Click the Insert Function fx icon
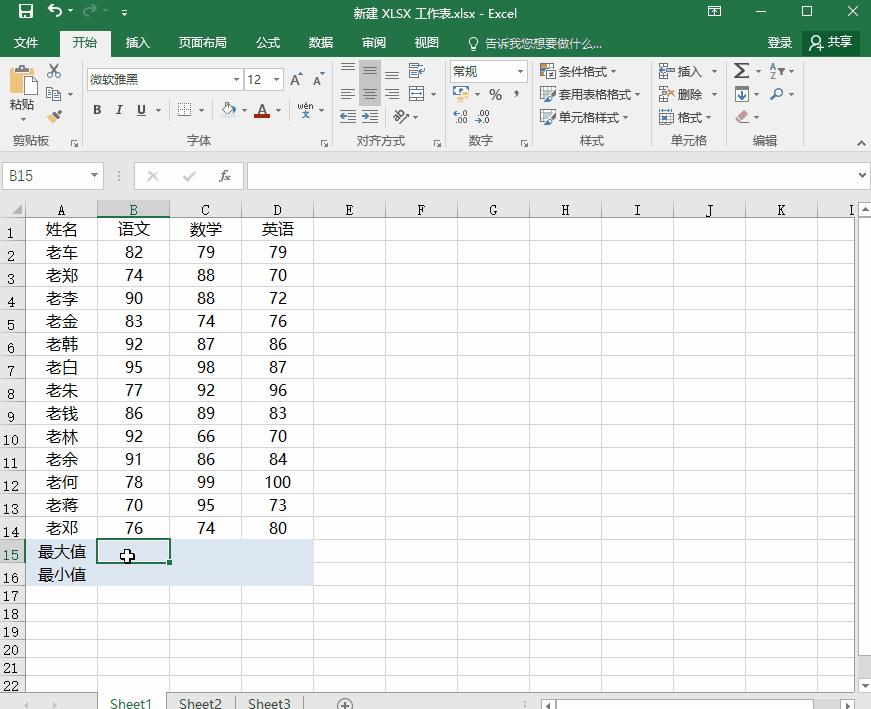Image resolution: width=871 pixels, height=709 pixels. click(x=225, y=175)
